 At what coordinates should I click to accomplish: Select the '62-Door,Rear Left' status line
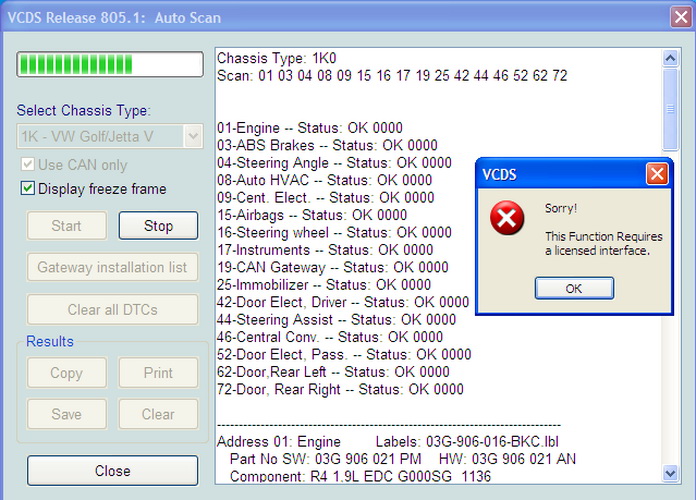tap(333, 372)
